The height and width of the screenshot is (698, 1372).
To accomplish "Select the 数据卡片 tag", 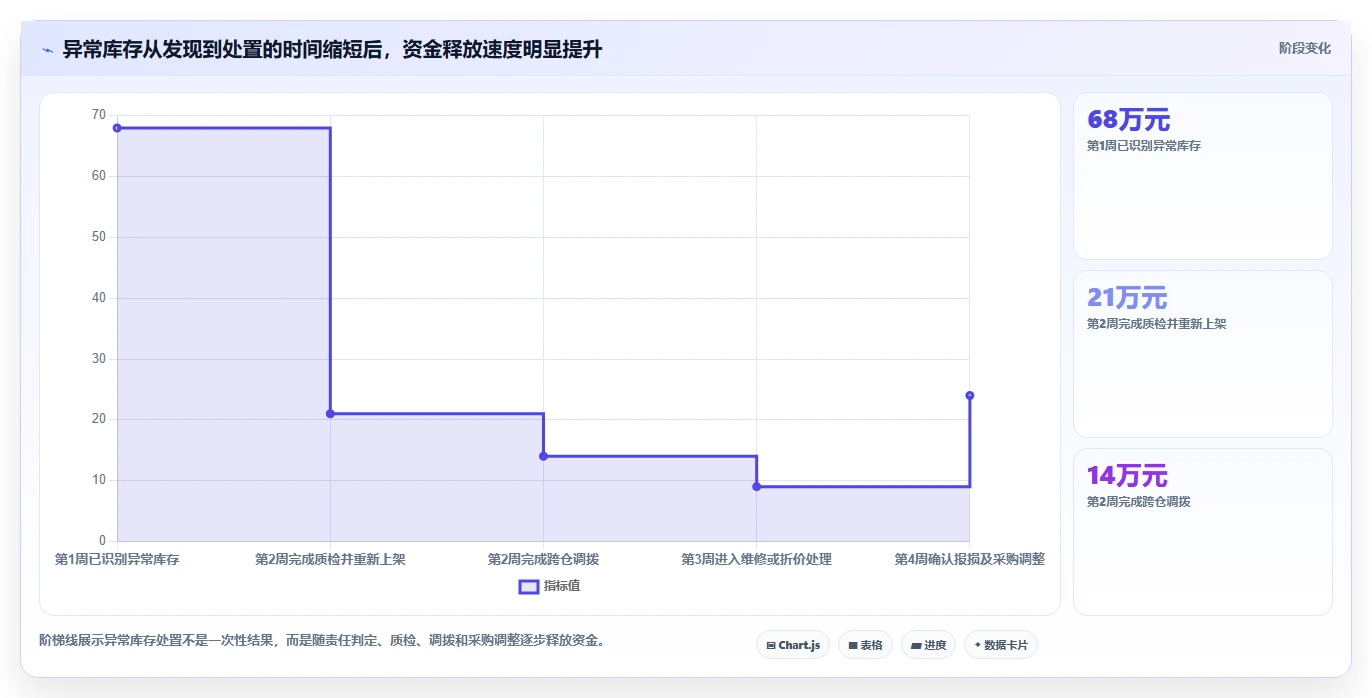I will (x=1001, y=645).
